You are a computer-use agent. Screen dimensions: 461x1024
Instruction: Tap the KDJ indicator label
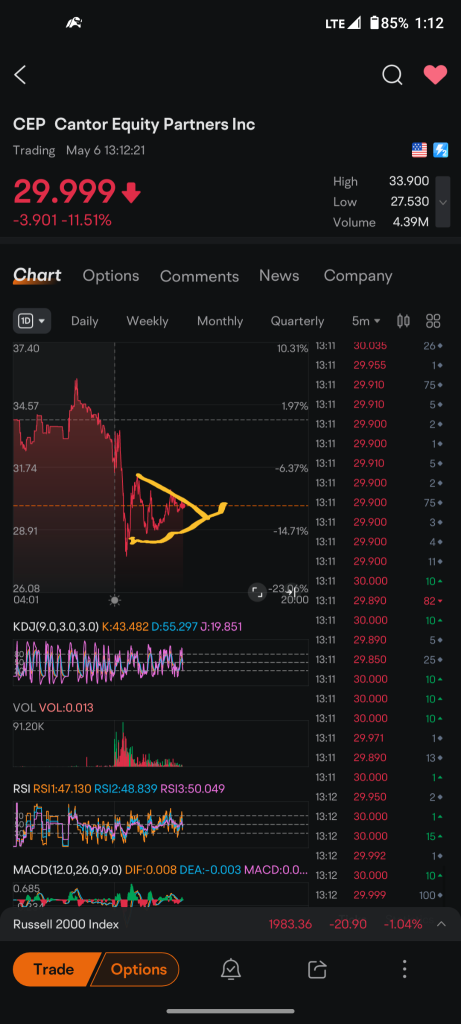pos(56,626)
